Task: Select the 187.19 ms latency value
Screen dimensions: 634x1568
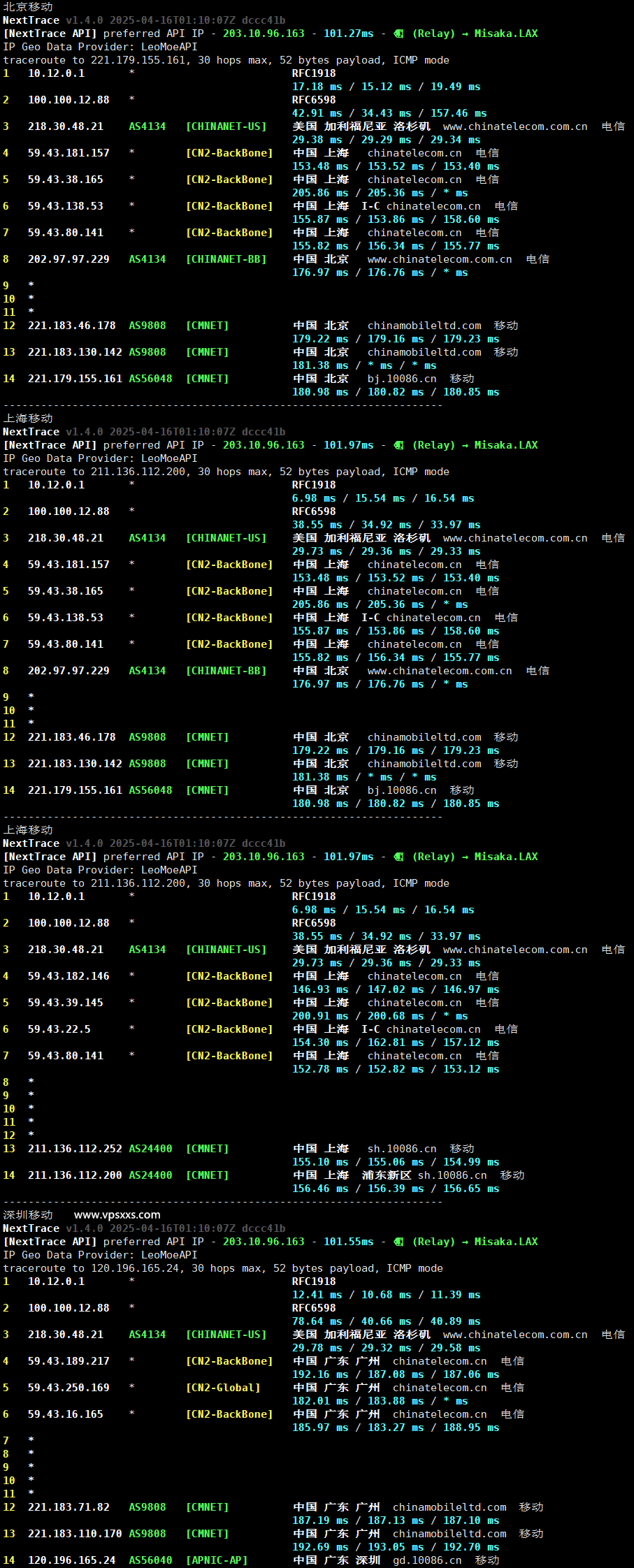Action: (320, 1520)
